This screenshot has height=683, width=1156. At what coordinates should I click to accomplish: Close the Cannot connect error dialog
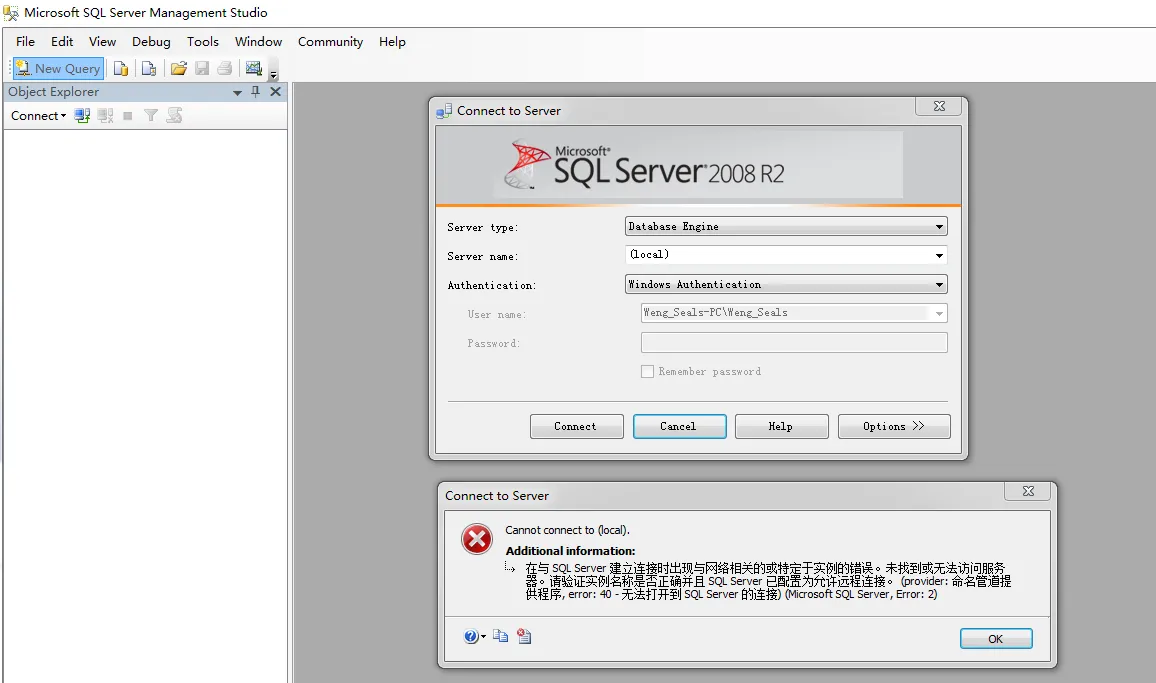(x=1028, y=491)
